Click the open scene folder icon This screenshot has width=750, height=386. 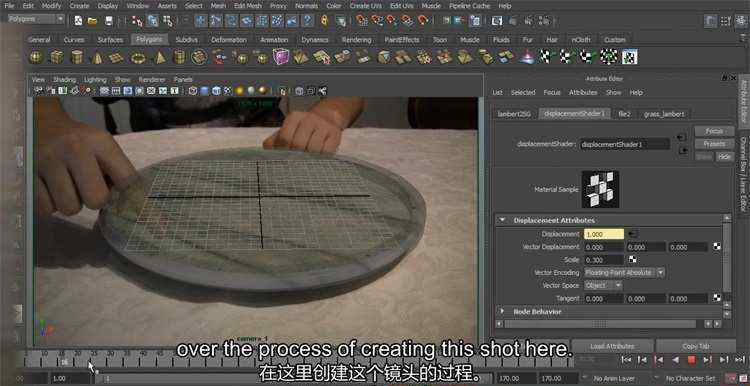(92, 21)
